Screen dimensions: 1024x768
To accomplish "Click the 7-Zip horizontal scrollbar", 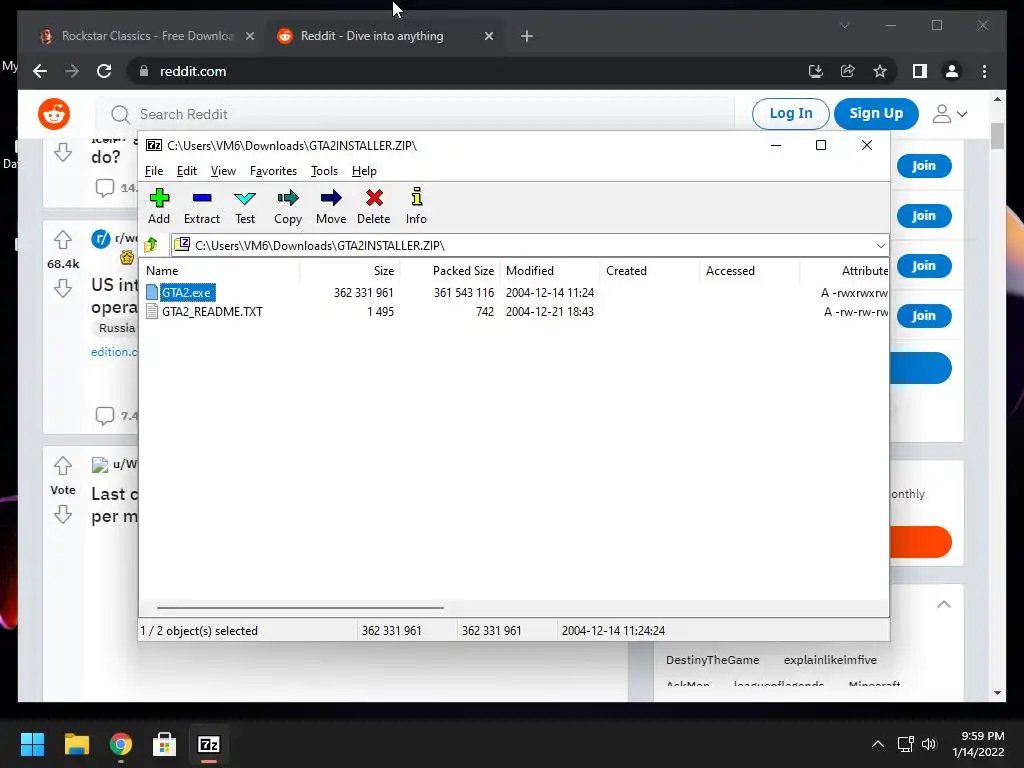I will (x=300, y=608).
